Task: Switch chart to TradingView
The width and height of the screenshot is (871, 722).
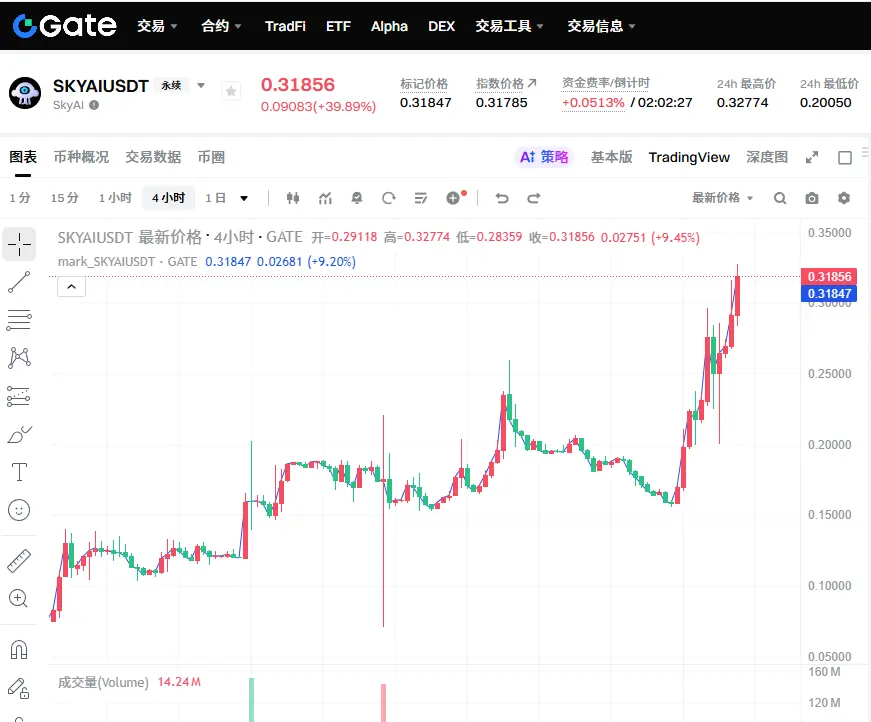Action: point(689,157)
